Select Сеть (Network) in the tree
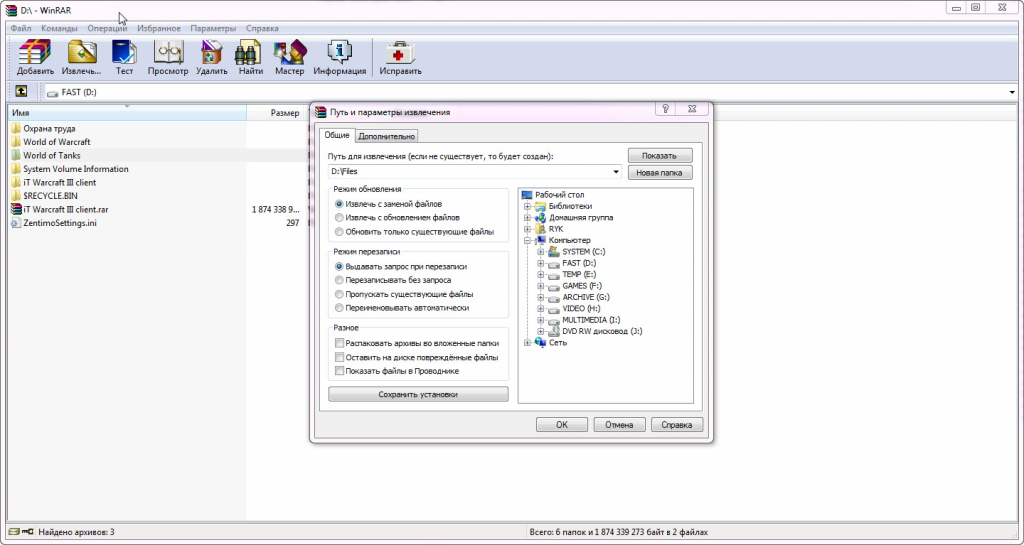Viewport: 1024px width, 545px height. point(551,343)
